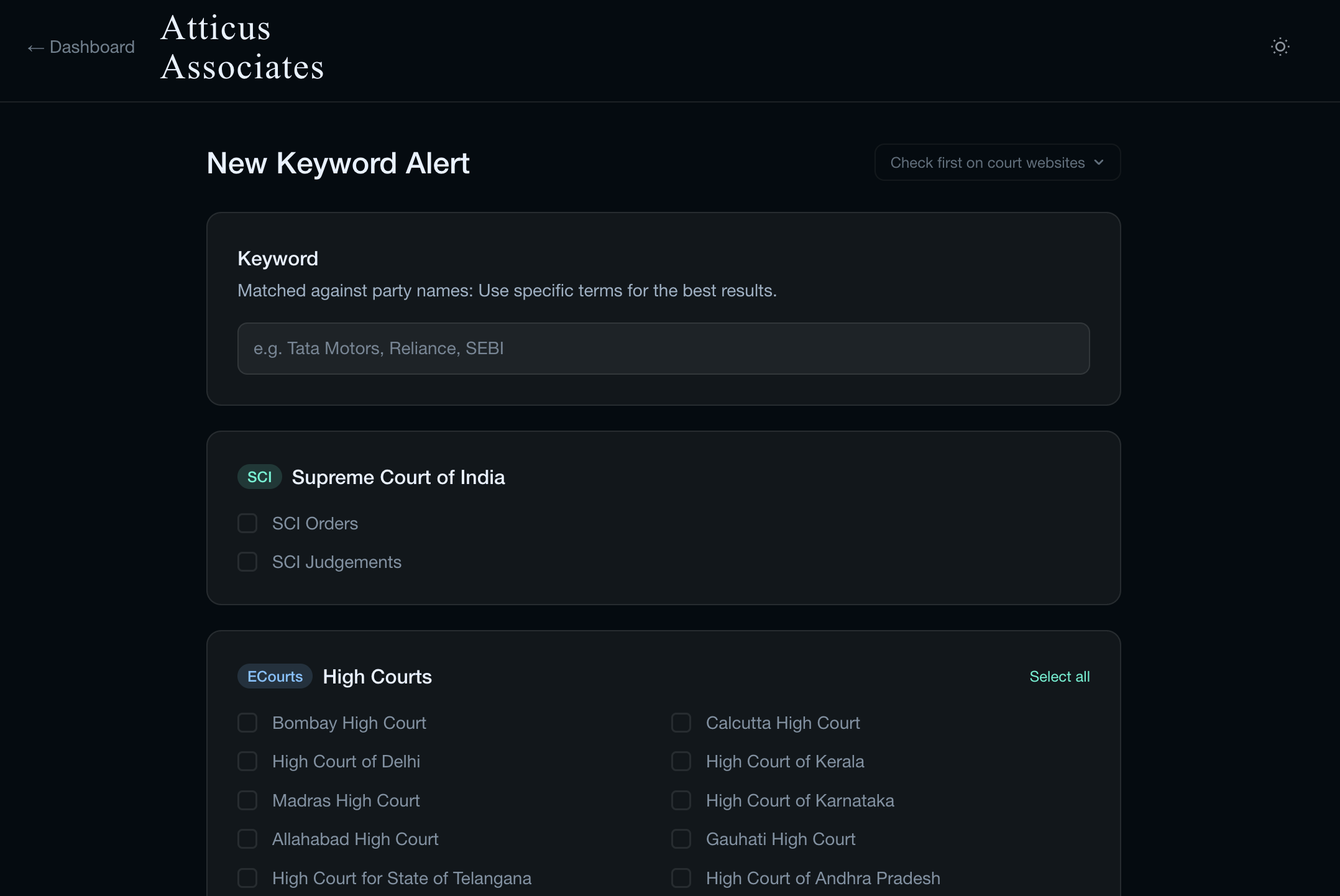
Task: Toggle the light/dark theme sun icon
Action: pos(1280,47)
